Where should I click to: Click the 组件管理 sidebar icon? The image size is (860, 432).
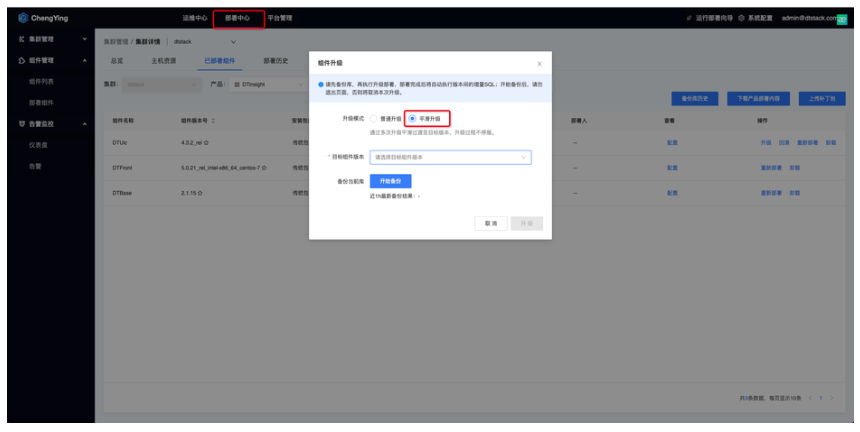(22, 60)
